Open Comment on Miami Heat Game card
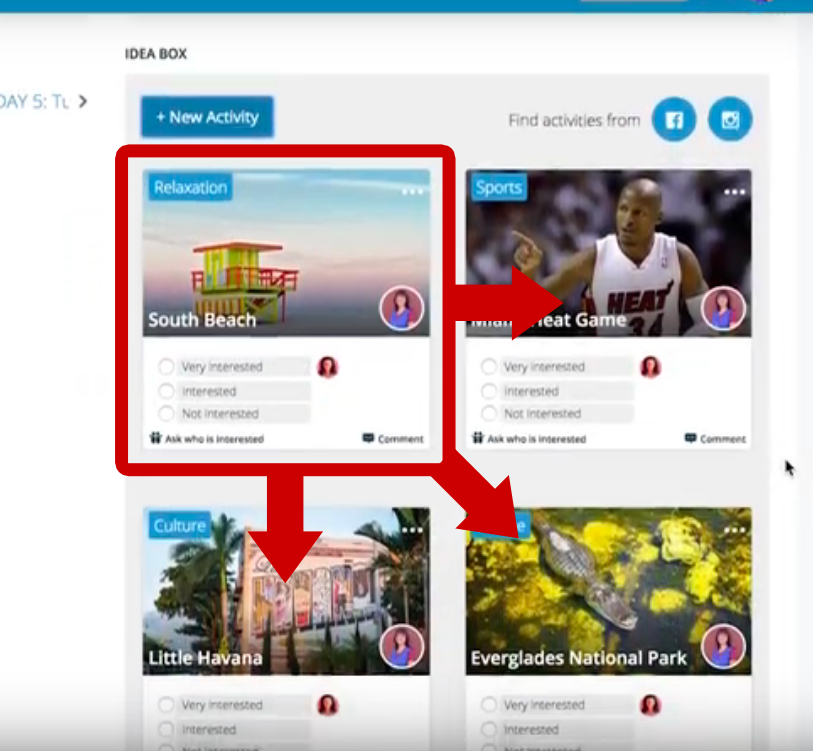 pos(716,439)
